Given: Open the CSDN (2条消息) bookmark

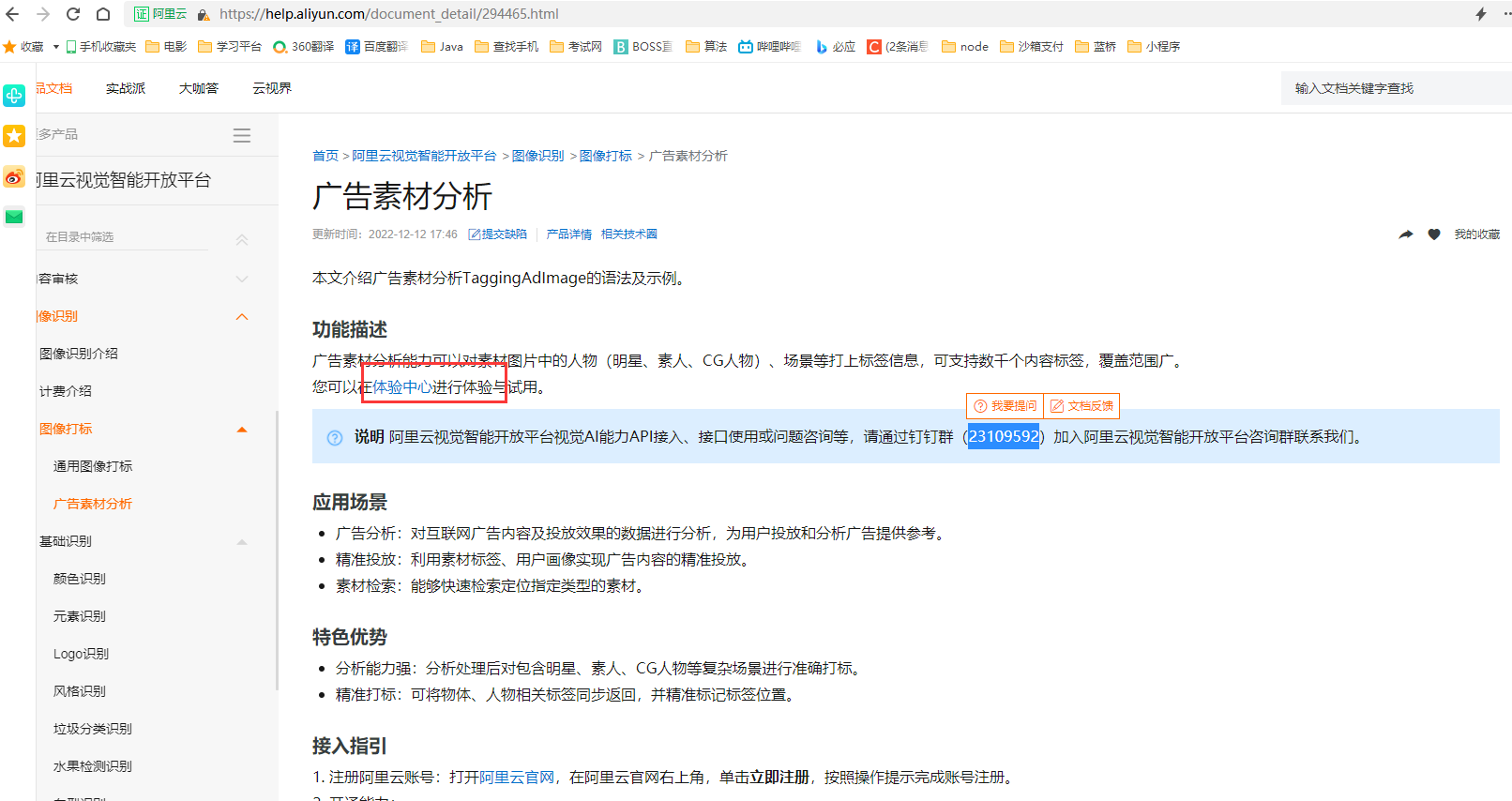Looking at the screenshot, I should pos(898,46).
